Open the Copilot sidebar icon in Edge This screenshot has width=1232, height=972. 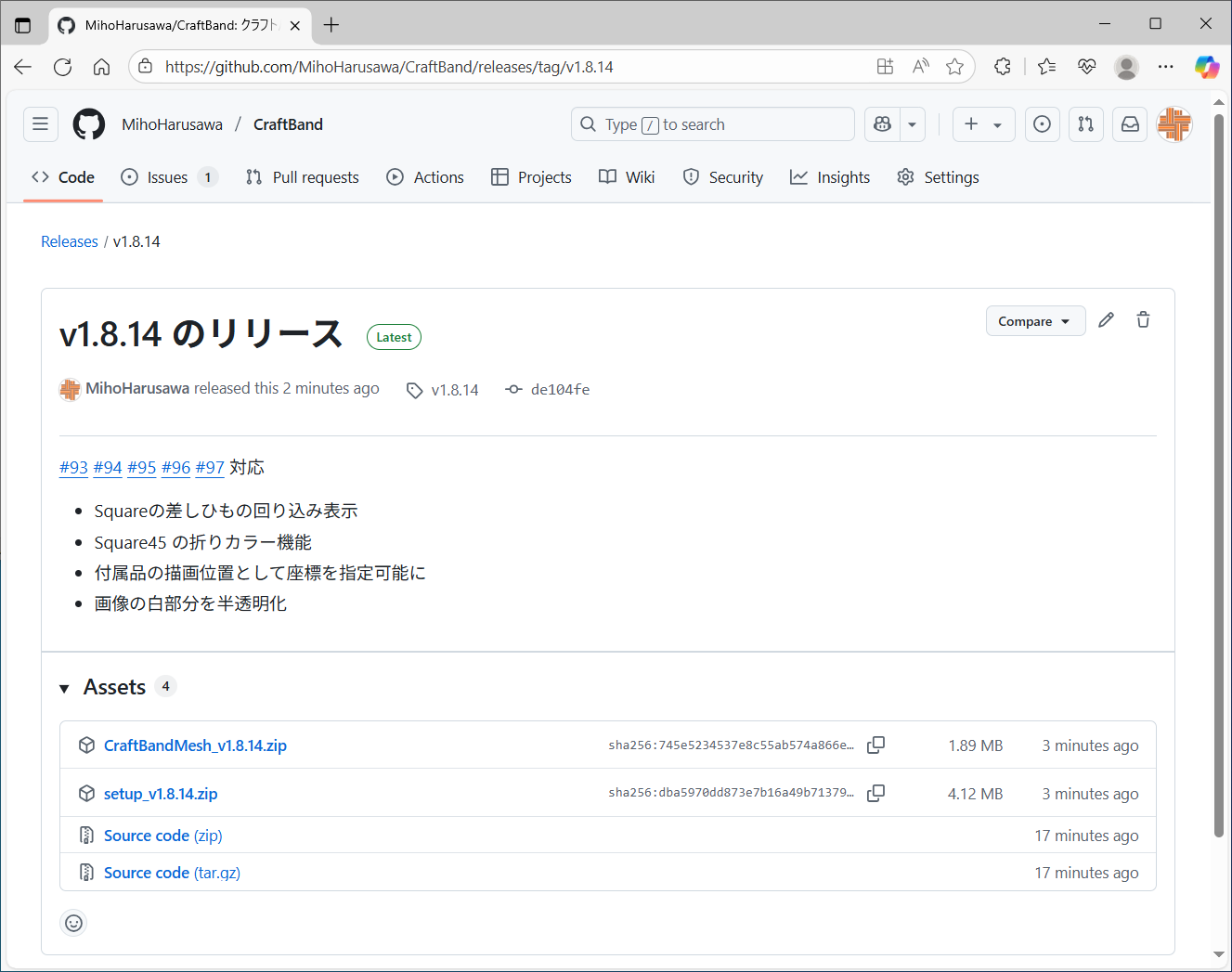coord(1207,67)
